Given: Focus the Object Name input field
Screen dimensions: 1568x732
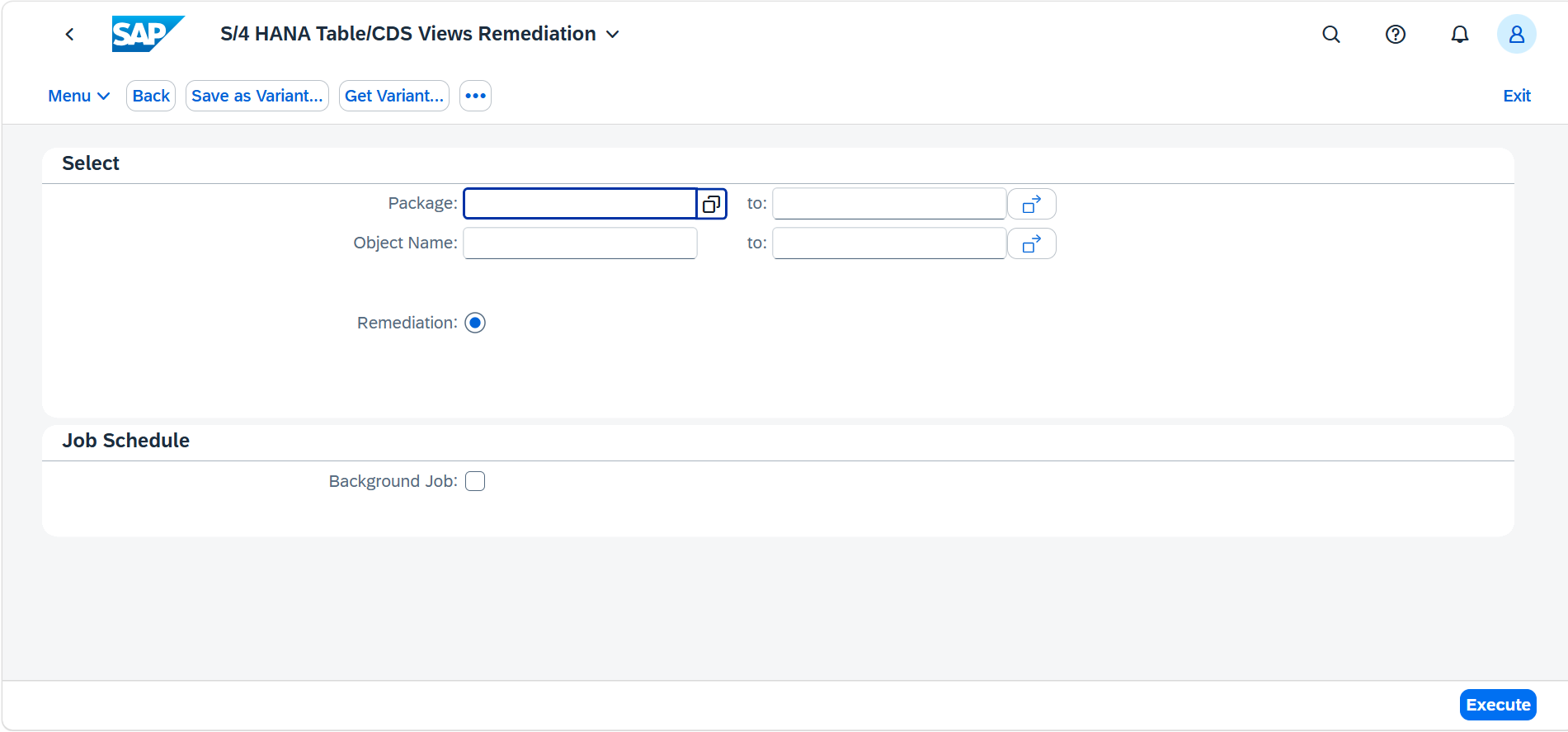Looking at the screenshot, I should pyautogui.click(x=581, y=243).
